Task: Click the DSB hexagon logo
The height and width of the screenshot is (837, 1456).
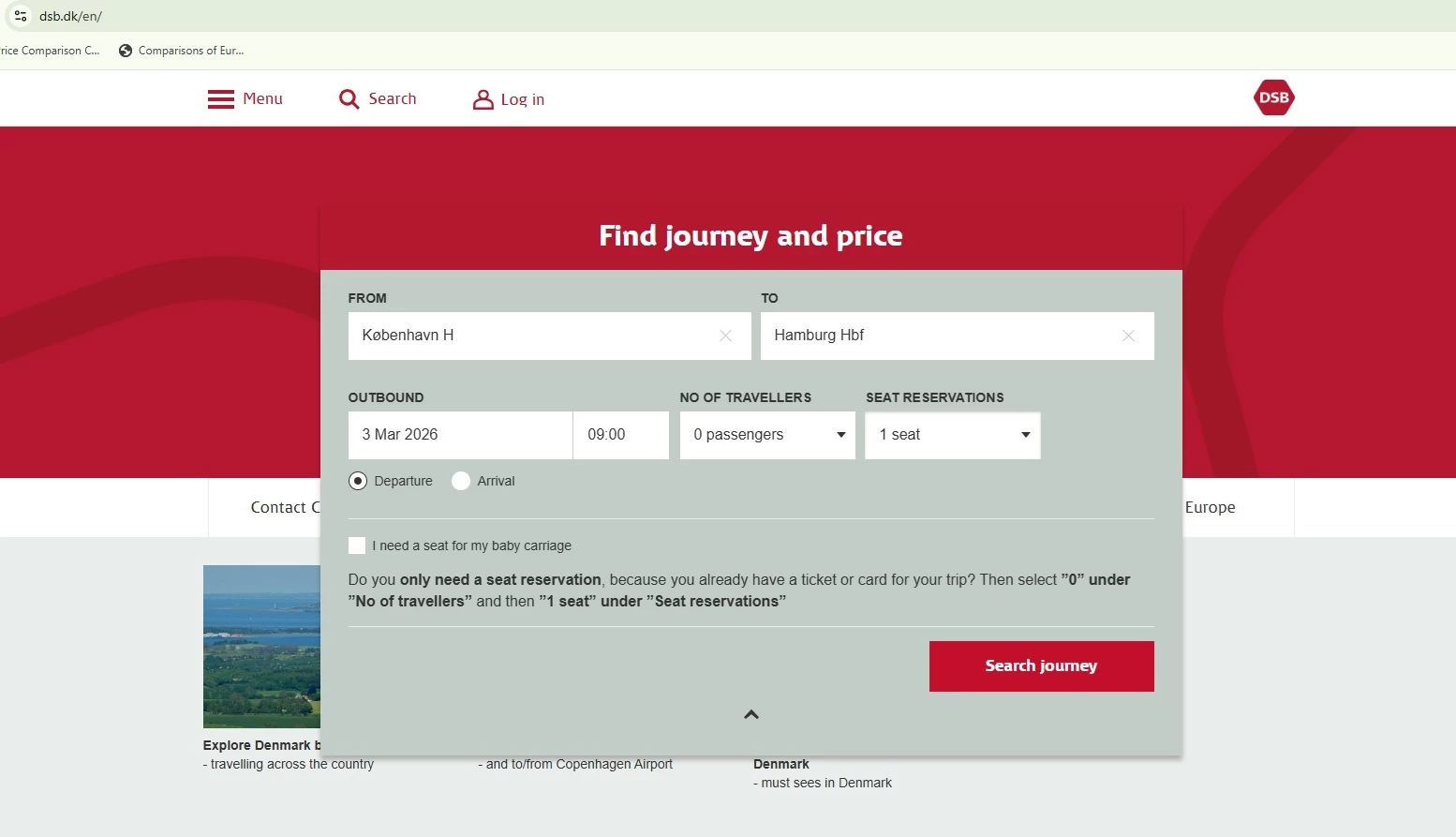Action: (1273, 97)
